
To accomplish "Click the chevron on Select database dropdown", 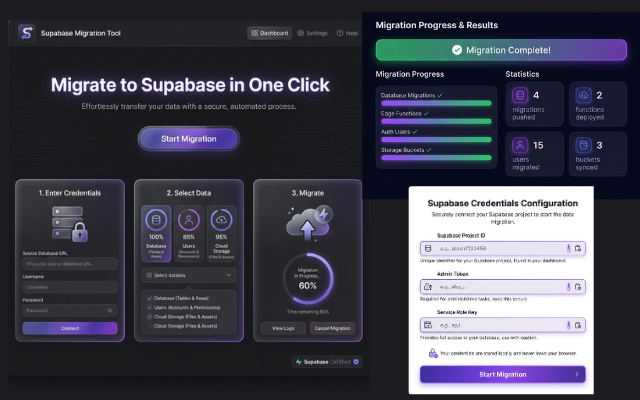I will pyautogui.click(x=229, y=275).
